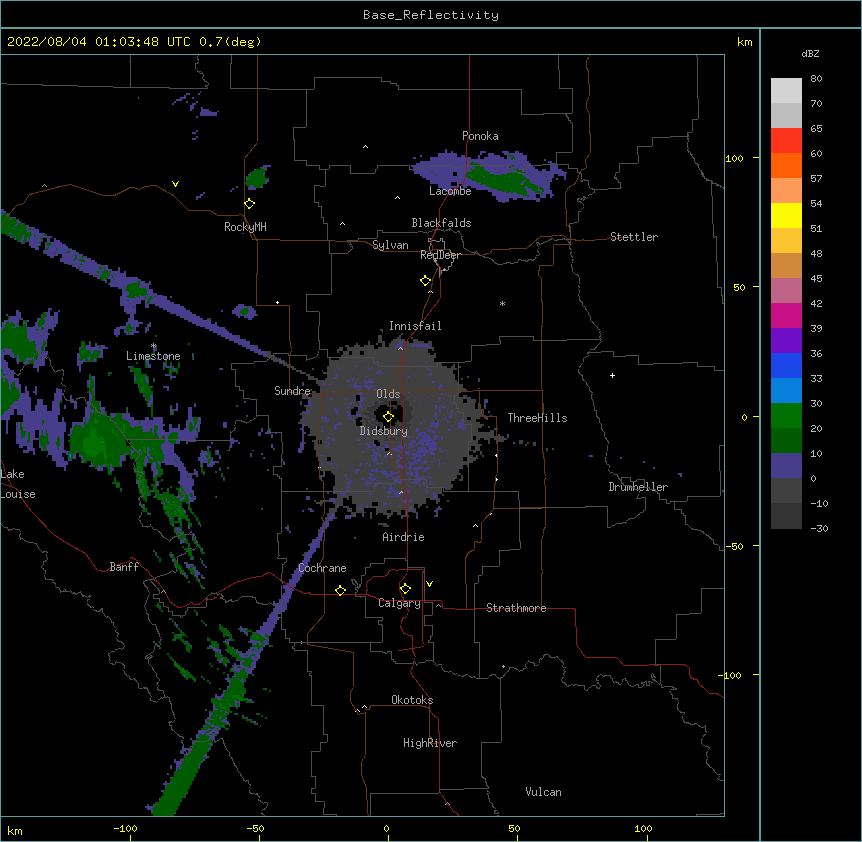This screenshot has height=842, width=862.
Task: Click the Okotoks label
Action: point(412,700)
